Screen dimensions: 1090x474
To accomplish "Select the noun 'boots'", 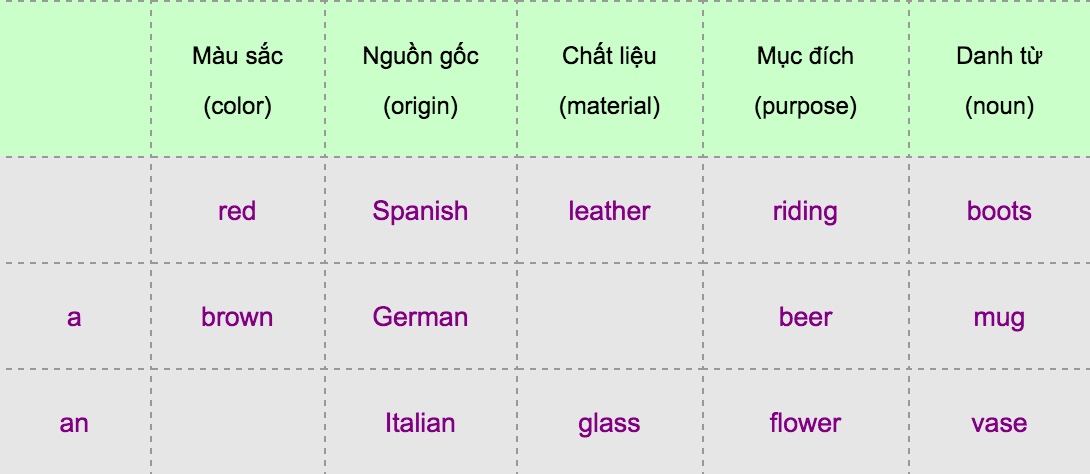I will tap(999, 211).
